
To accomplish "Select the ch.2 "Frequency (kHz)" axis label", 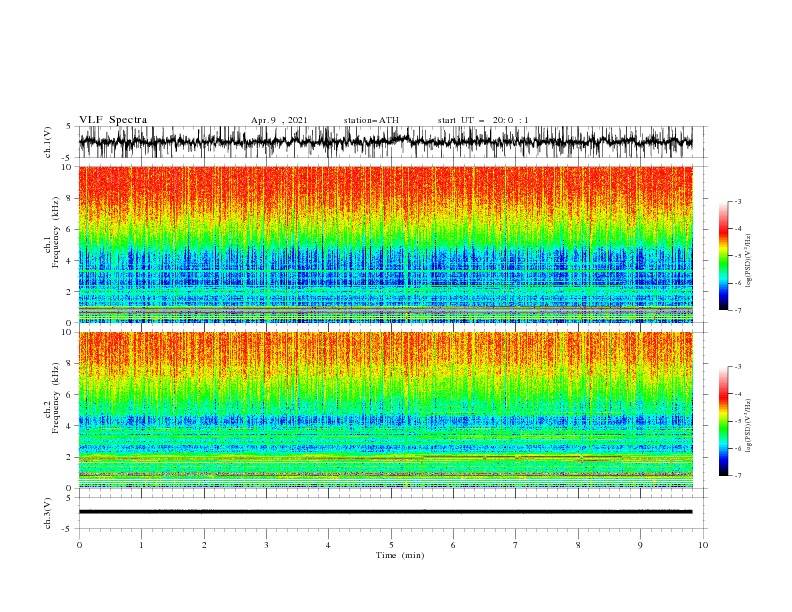I will (56, 398).
